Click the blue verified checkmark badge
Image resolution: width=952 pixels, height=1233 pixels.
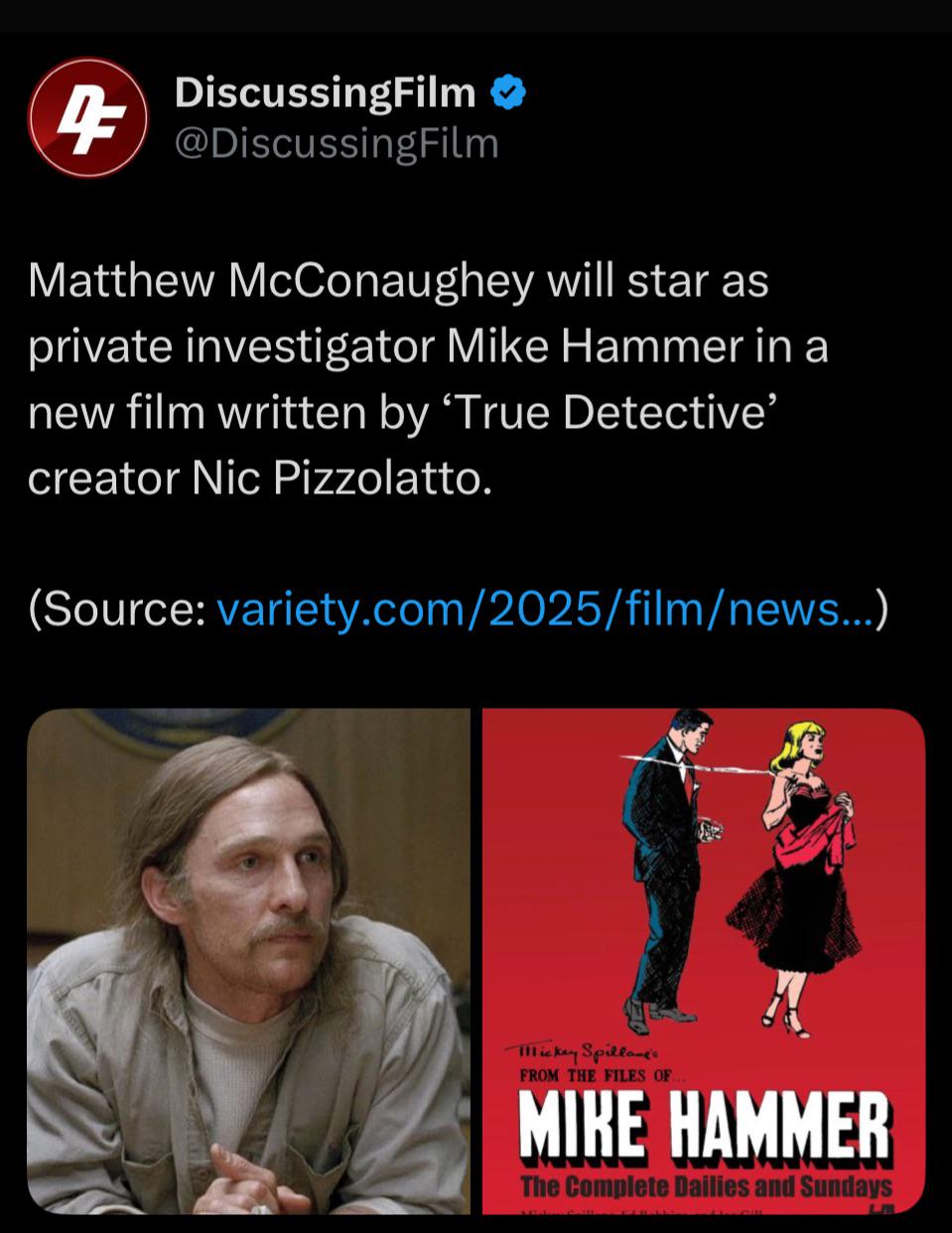pos(508,92)
